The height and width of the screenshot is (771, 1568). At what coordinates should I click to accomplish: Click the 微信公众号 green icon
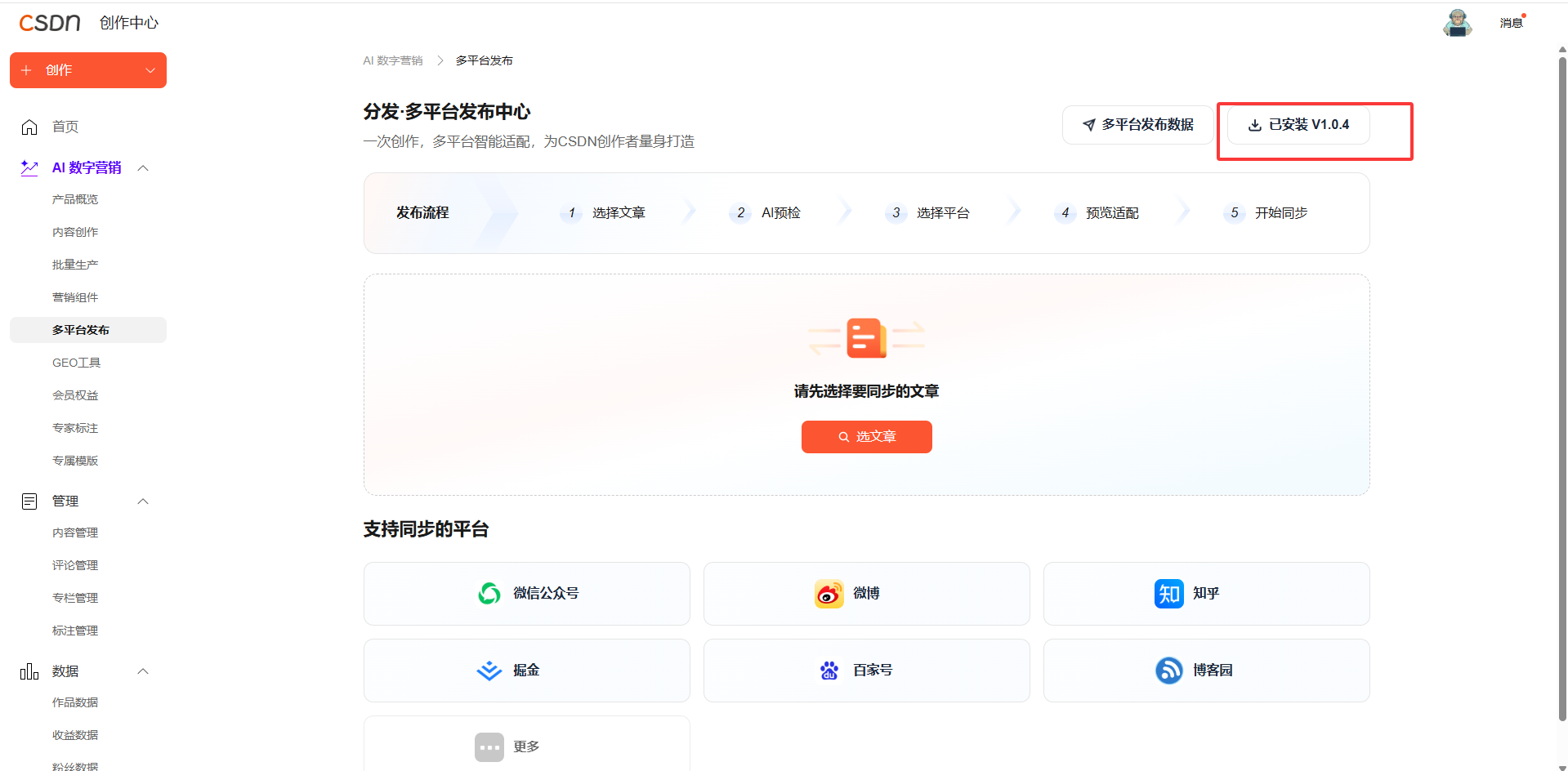[489, 594]
